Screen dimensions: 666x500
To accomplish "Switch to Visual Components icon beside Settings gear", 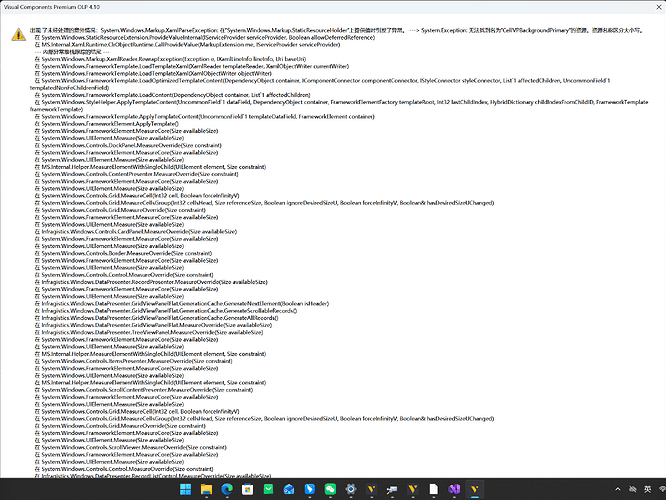I will click(372, 489).
